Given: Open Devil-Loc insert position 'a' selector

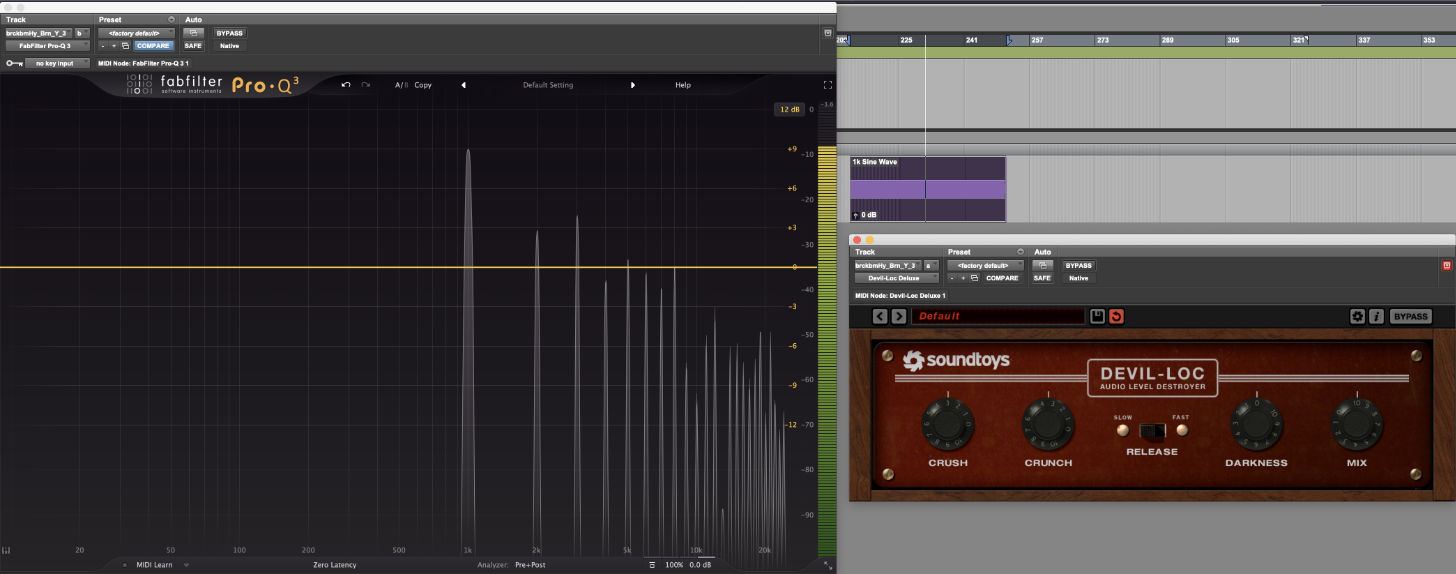Looking at the screenshot, I should point(931,265).
